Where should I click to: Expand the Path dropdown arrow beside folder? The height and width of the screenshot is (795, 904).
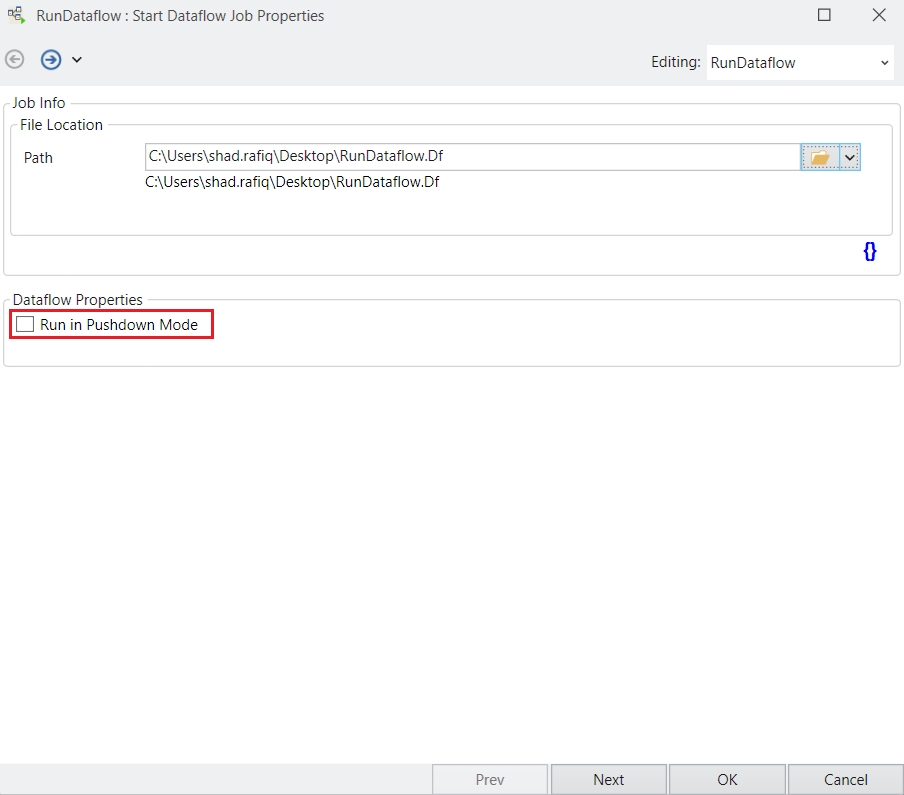click(x=850, y=157)
